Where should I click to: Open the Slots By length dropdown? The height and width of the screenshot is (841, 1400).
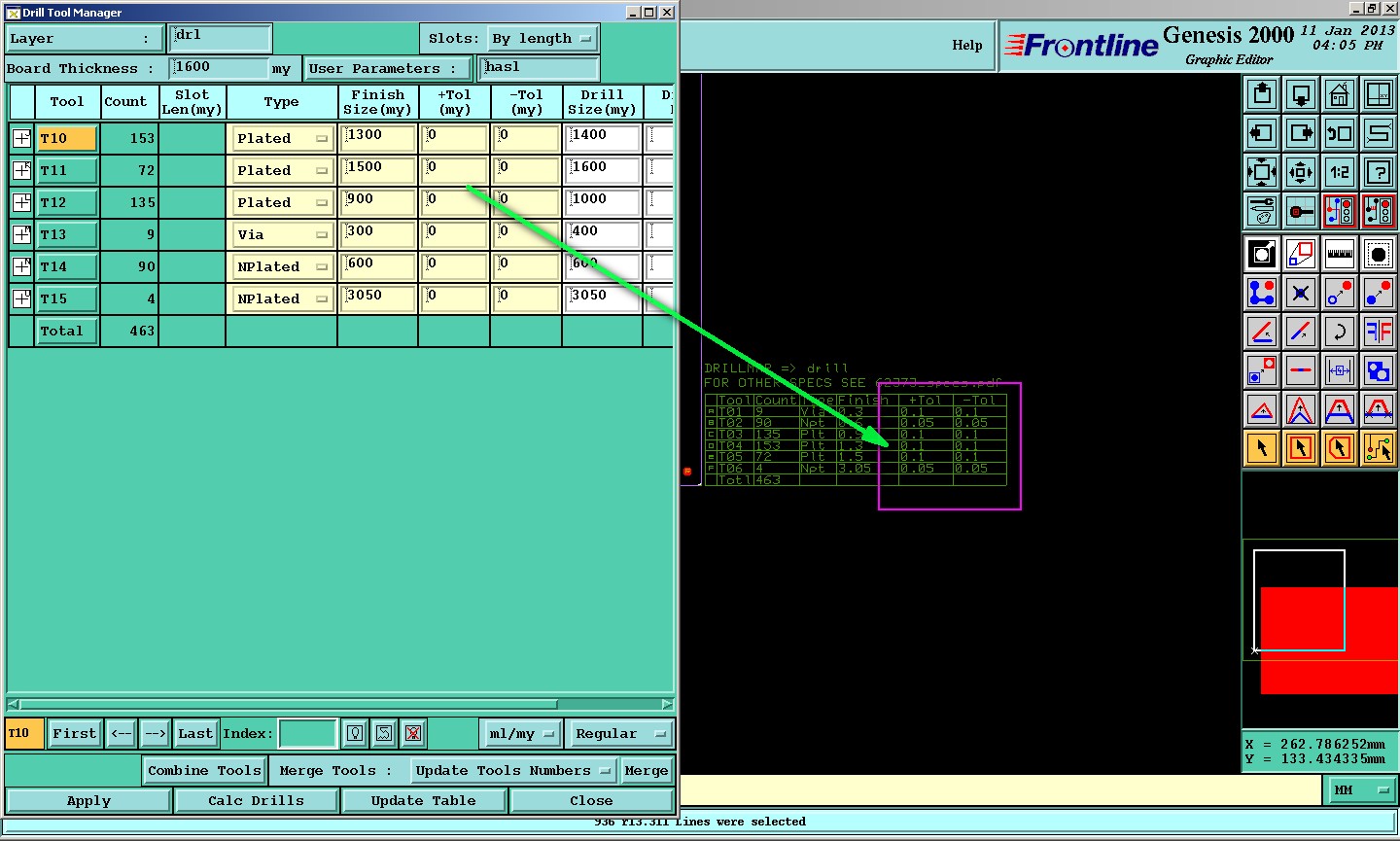542,39
